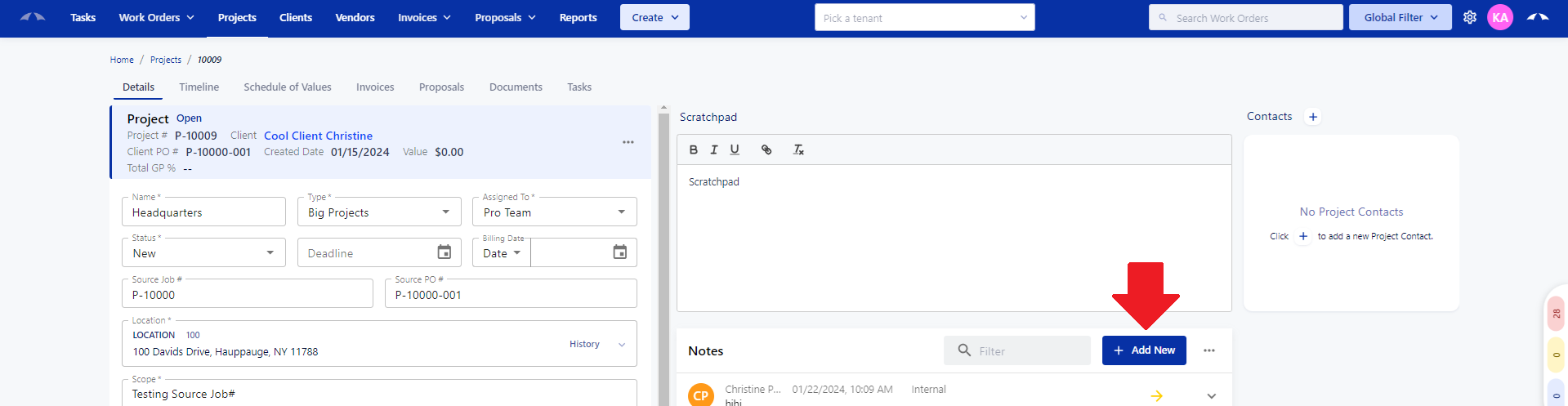Open the Deadline calendar picker
1568x406 pixels.
444,252
